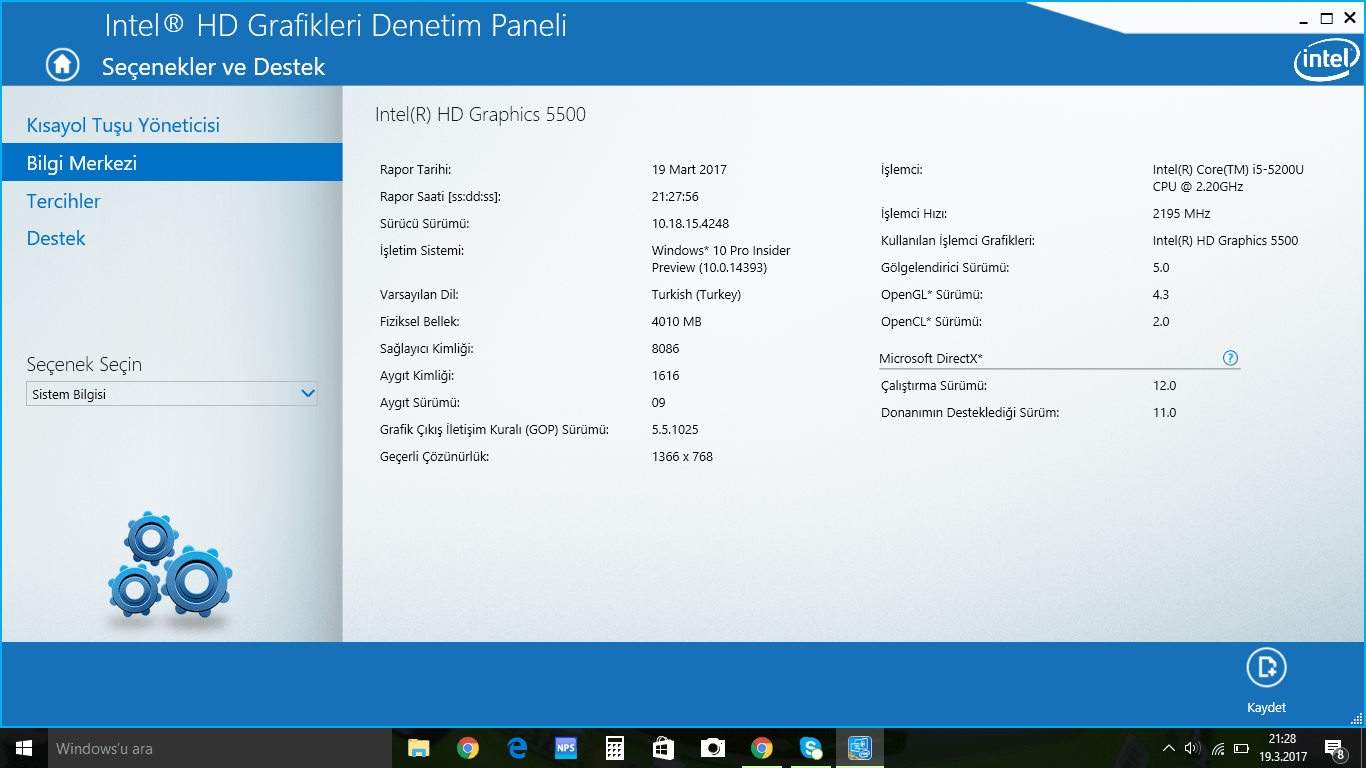Viewport: 1366px width, 768px height.
Task: Click the GOP version '5.5.1025'
Action: click(675, 429)
